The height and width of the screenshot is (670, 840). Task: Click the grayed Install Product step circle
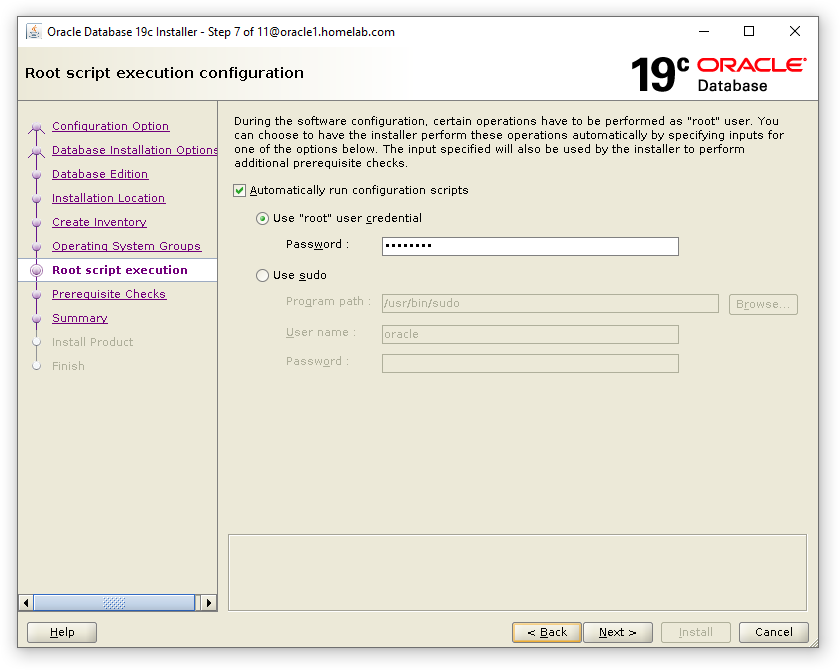click(x=36, y=342)
